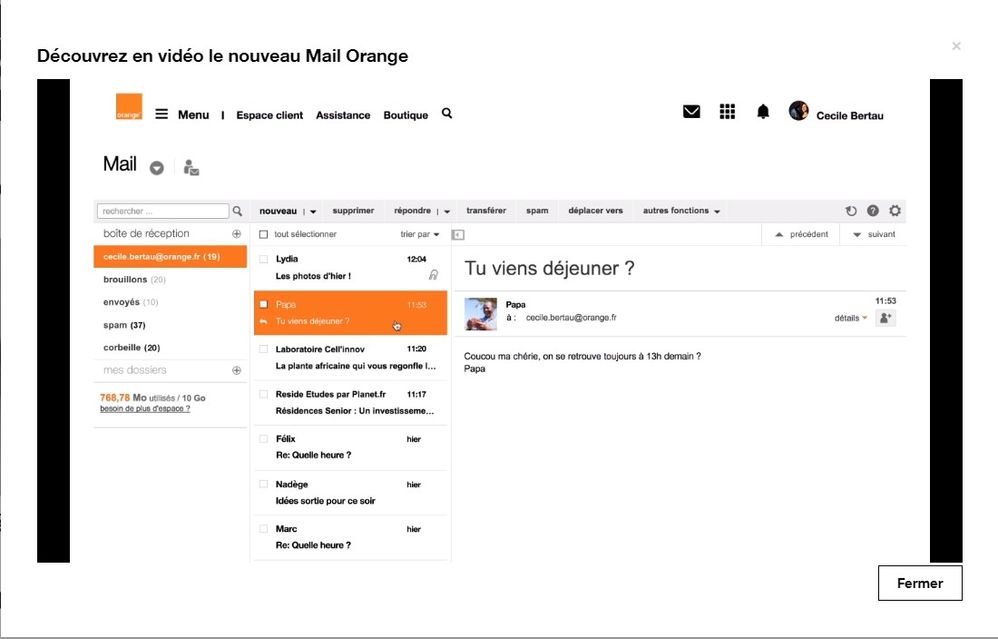This screenshot has height=639, width=998.
Task: Expand the nouveau dropdown arrow
Action: [313, 212]
